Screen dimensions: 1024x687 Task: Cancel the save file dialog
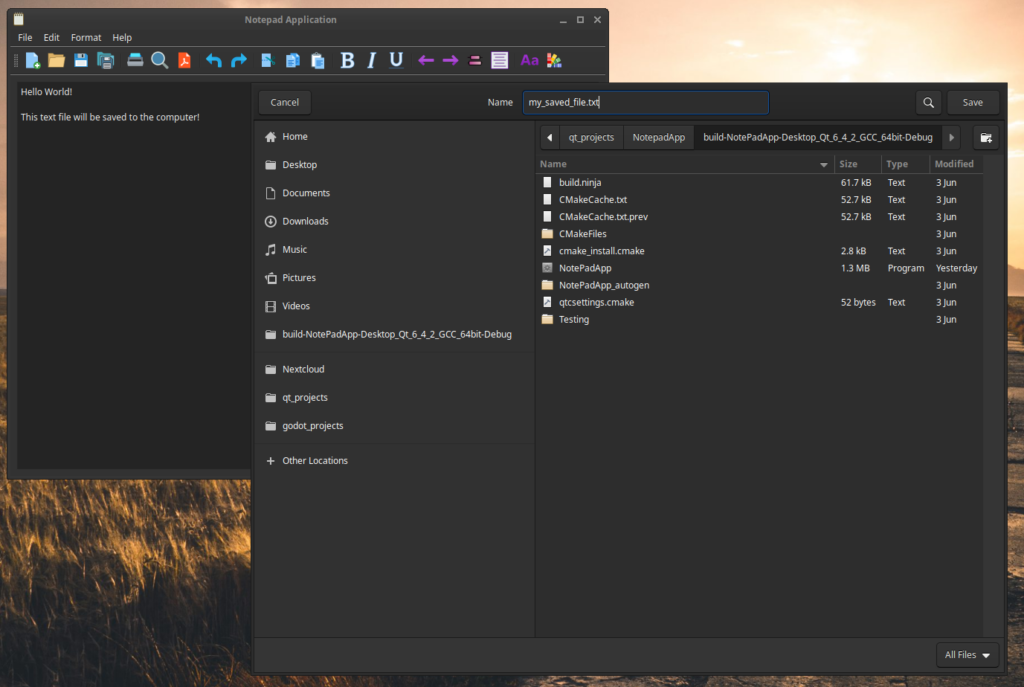pyautogui.click(x=285, y=102)
